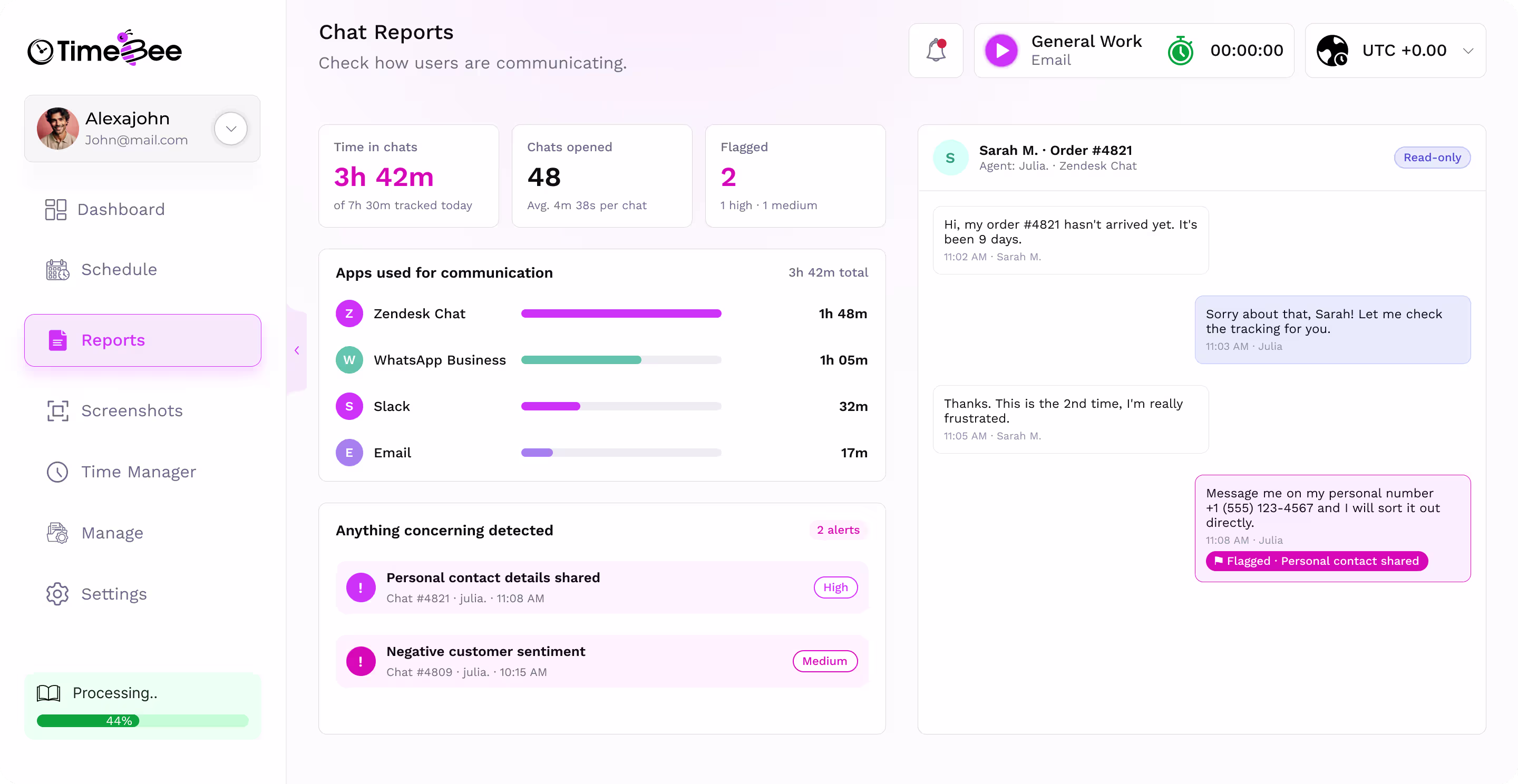Open the Flagged stats card
Viewport: 1518px width, 784px height.
[795, 175]
